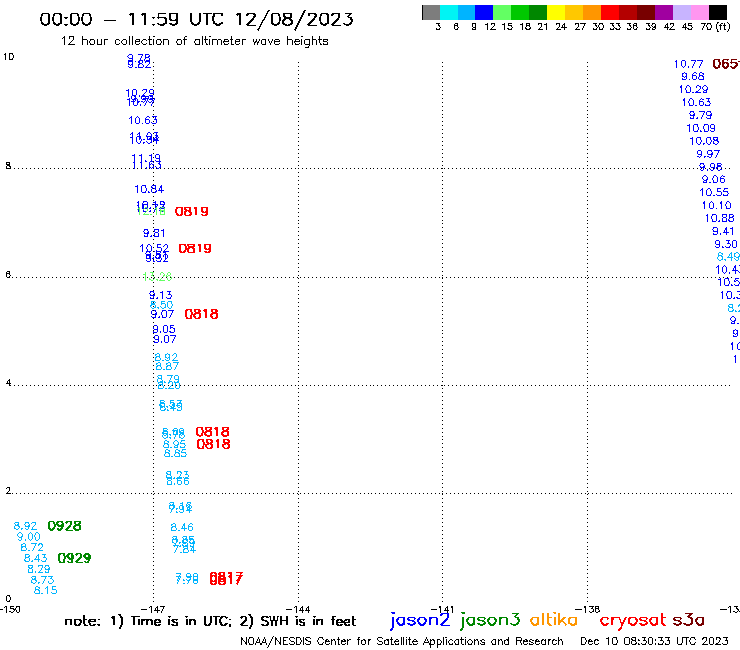The width and height of the screenshot is (740, 650).
Task: Select the '7.98' wave height value
Action: coord(187,579)
